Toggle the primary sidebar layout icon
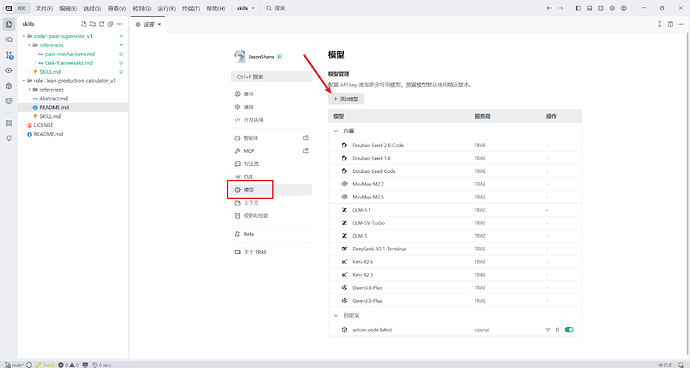This screenshot has height=368, width=690. (x=578, y=8)
